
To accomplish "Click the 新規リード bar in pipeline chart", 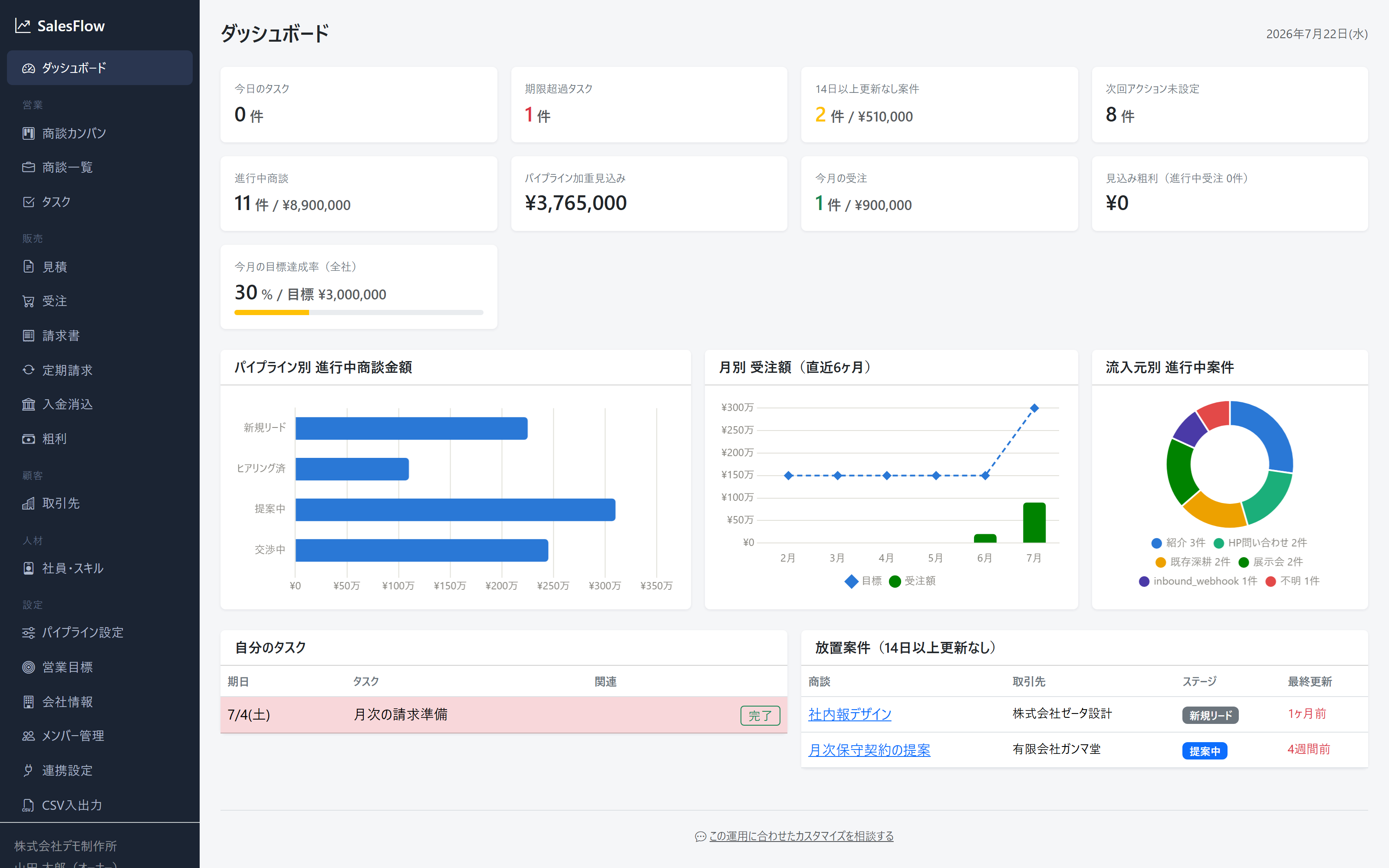I will (411, 428).
